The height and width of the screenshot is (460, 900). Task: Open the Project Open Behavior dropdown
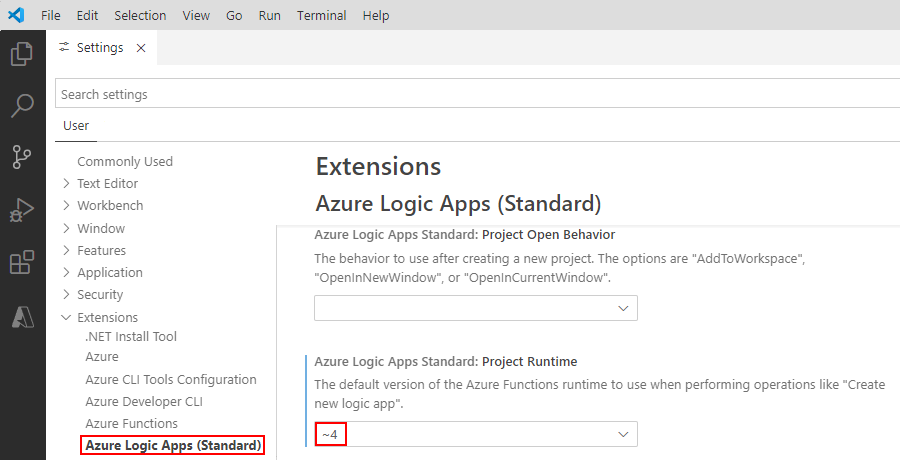click(476, 308)
